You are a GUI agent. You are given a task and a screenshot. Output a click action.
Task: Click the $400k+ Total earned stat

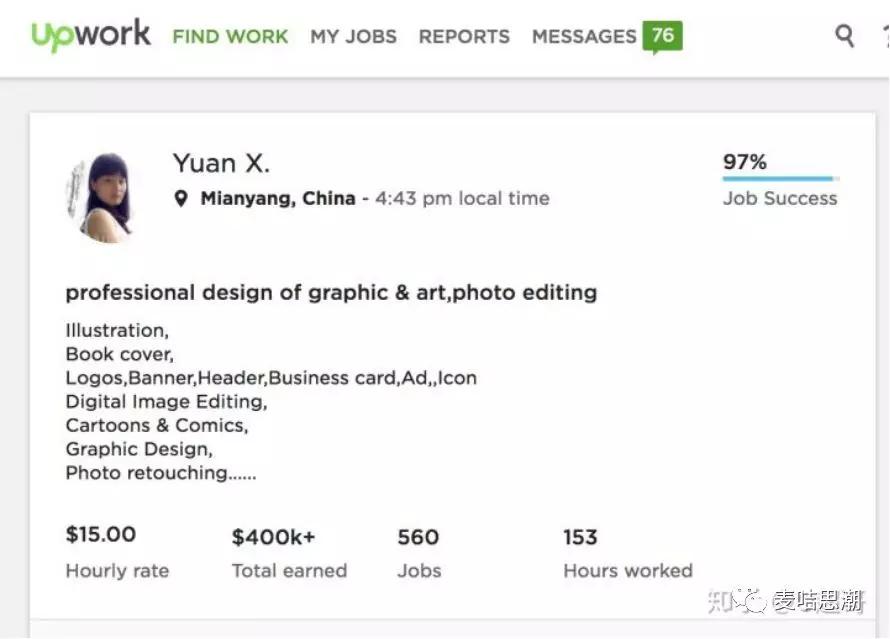[273, 536]
